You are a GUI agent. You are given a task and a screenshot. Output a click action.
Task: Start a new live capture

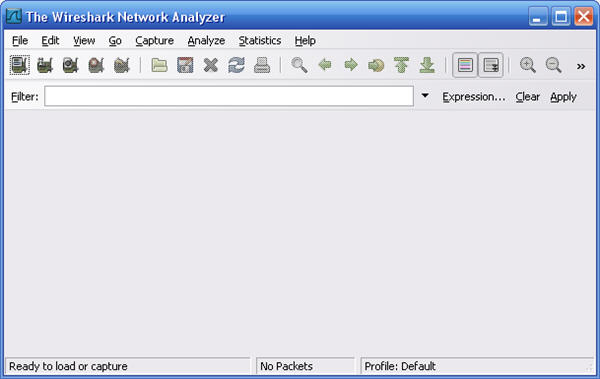click(x=70, y=65)
